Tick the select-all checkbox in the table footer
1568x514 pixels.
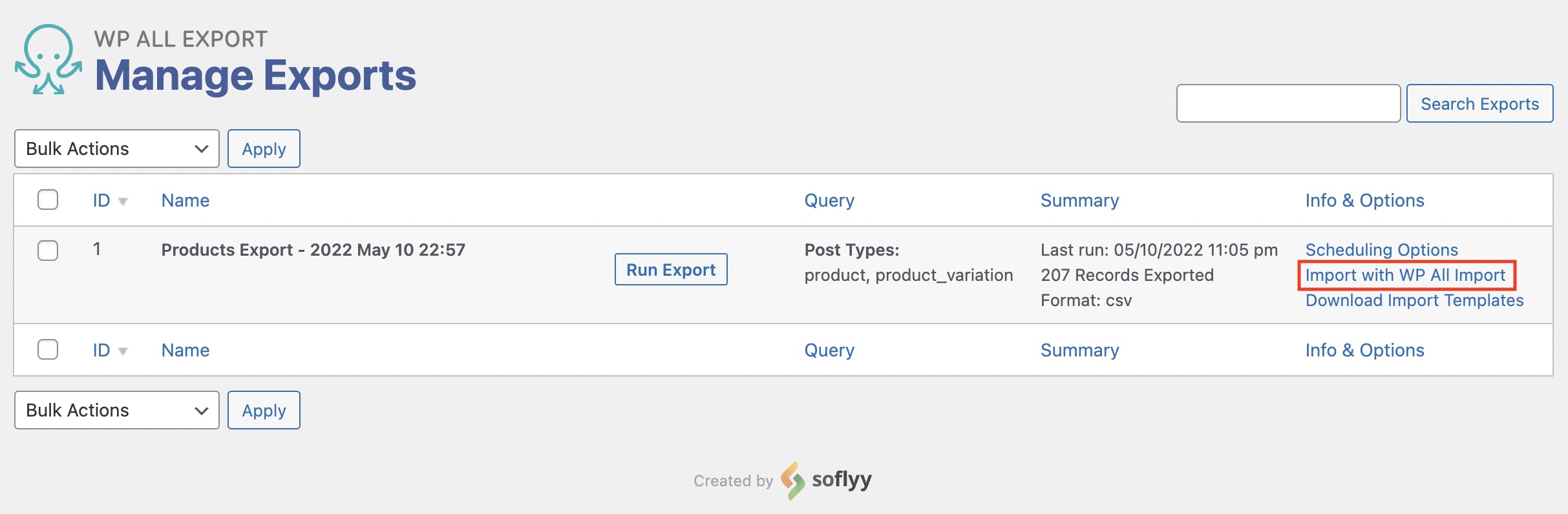(48, 350)
